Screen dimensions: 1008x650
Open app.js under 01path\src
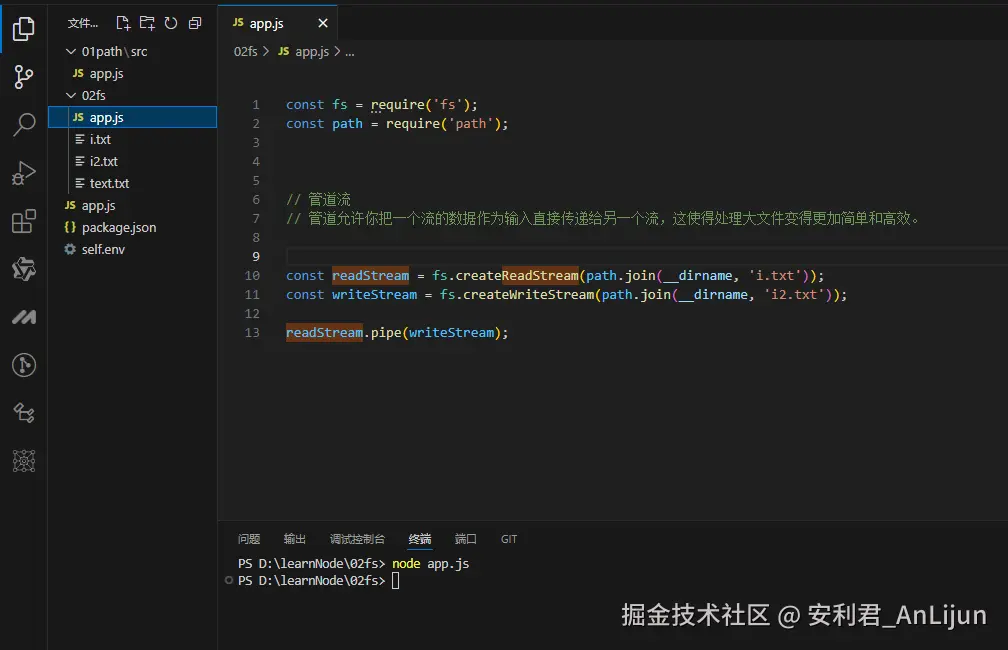pos(132,73)
